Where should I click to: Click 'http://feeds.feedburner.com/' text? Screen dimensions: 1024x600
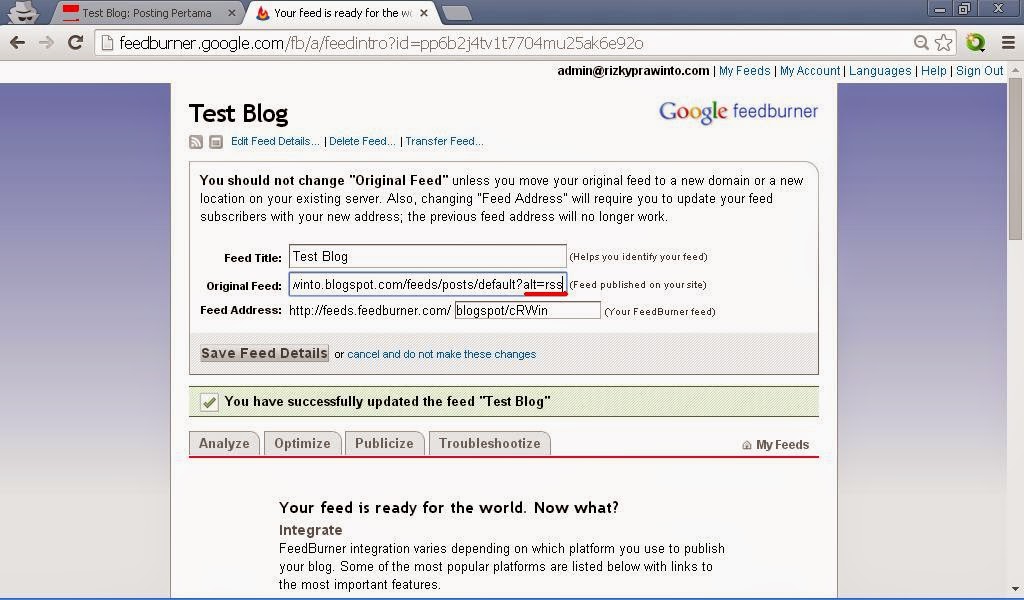point(370,310)
